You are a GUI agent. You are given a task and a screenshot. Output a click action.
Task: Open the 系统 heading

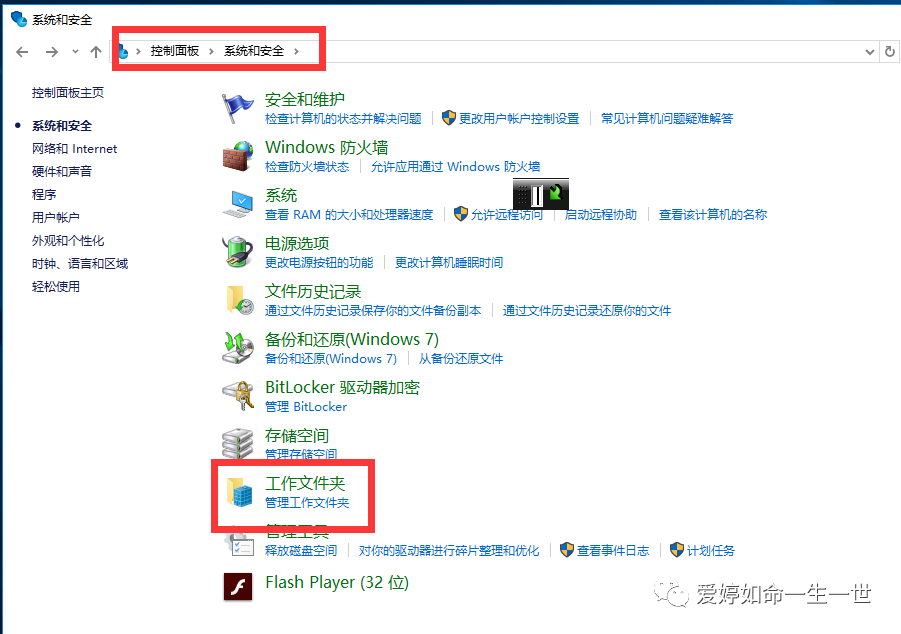(x=281, y=195)
